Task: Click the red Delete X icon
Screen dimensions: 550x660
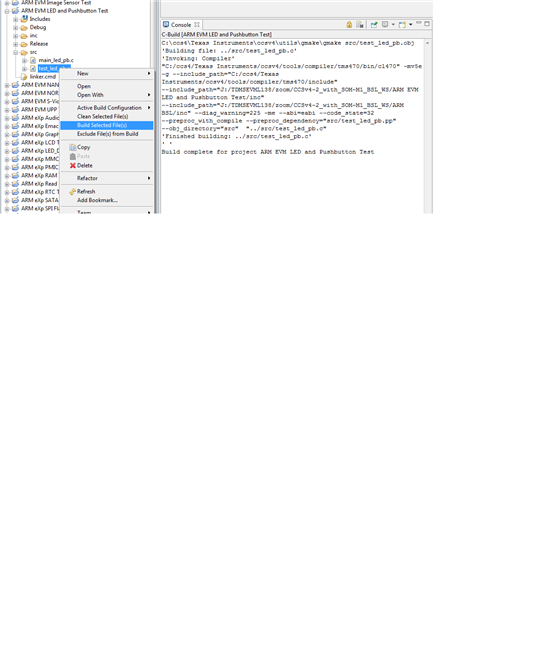Action: point(73,166)
